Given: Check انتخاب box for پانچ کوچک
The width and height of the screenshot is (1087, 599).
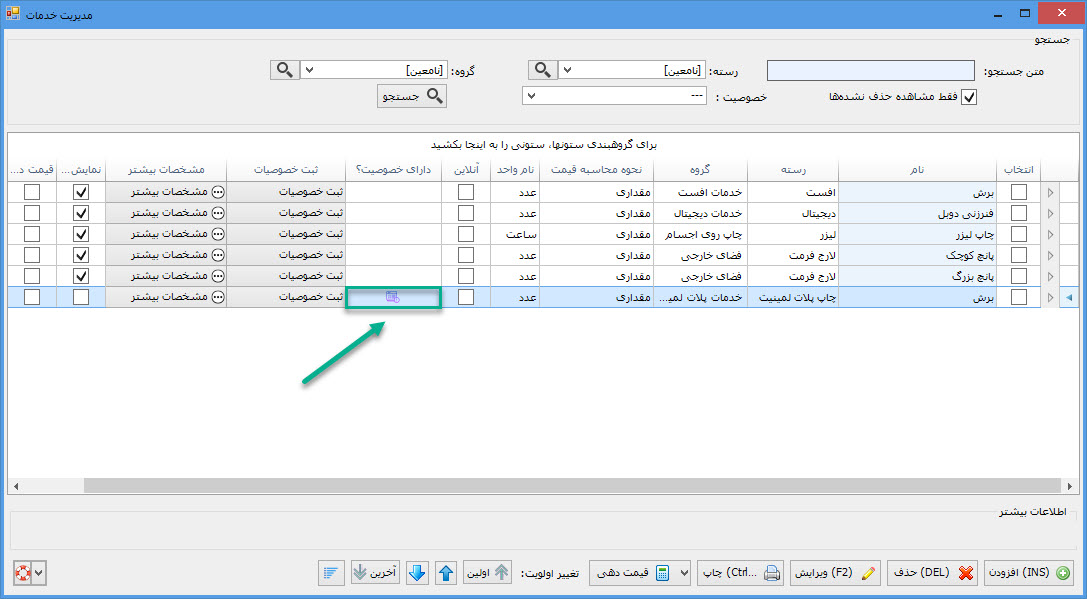Looking at the screenshot, I should click(x=1018, y=255).
